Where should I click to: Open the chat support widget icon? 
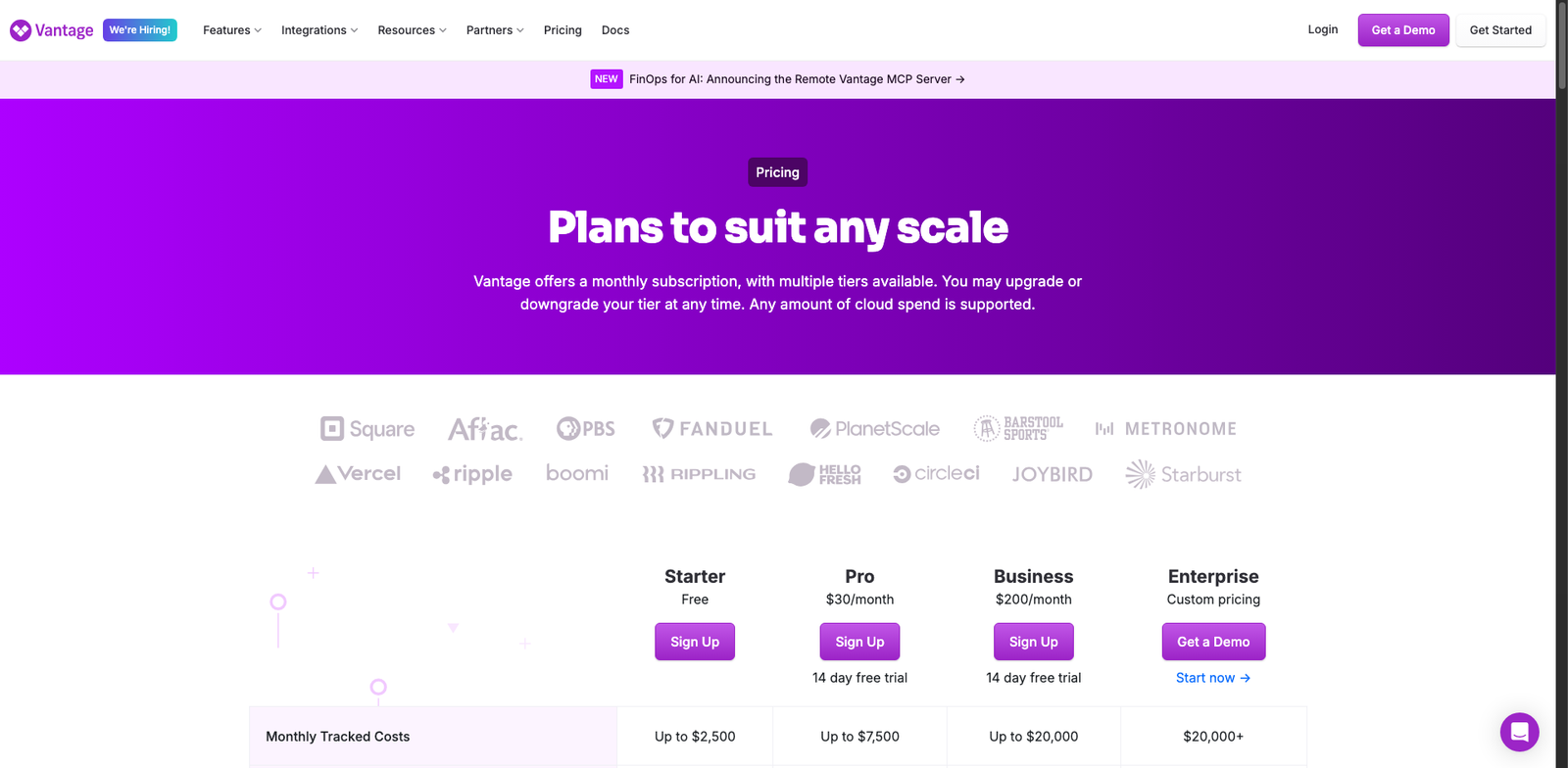[1519, 732]
